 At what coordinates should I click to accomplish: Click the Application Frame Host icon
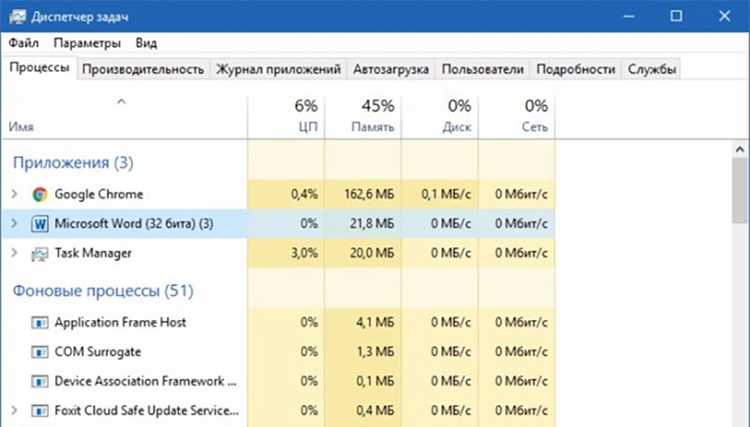[x=40, y=323]
